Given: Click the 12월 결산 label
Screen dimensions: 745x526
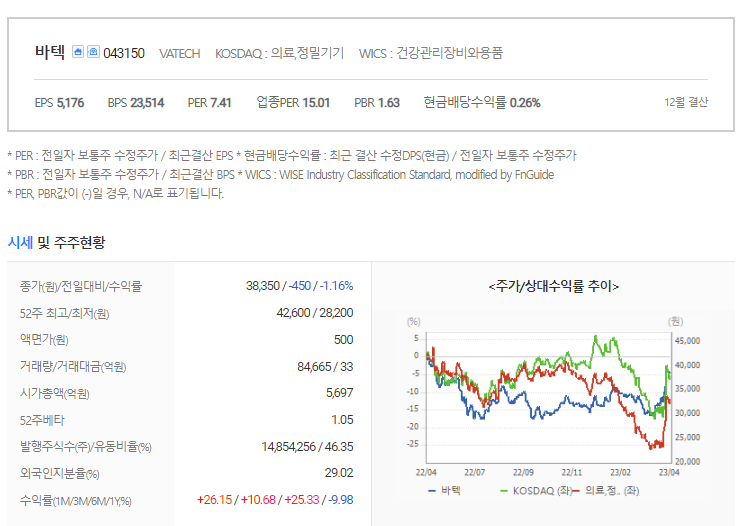Looking at the screenshot, I should (686, 102).
